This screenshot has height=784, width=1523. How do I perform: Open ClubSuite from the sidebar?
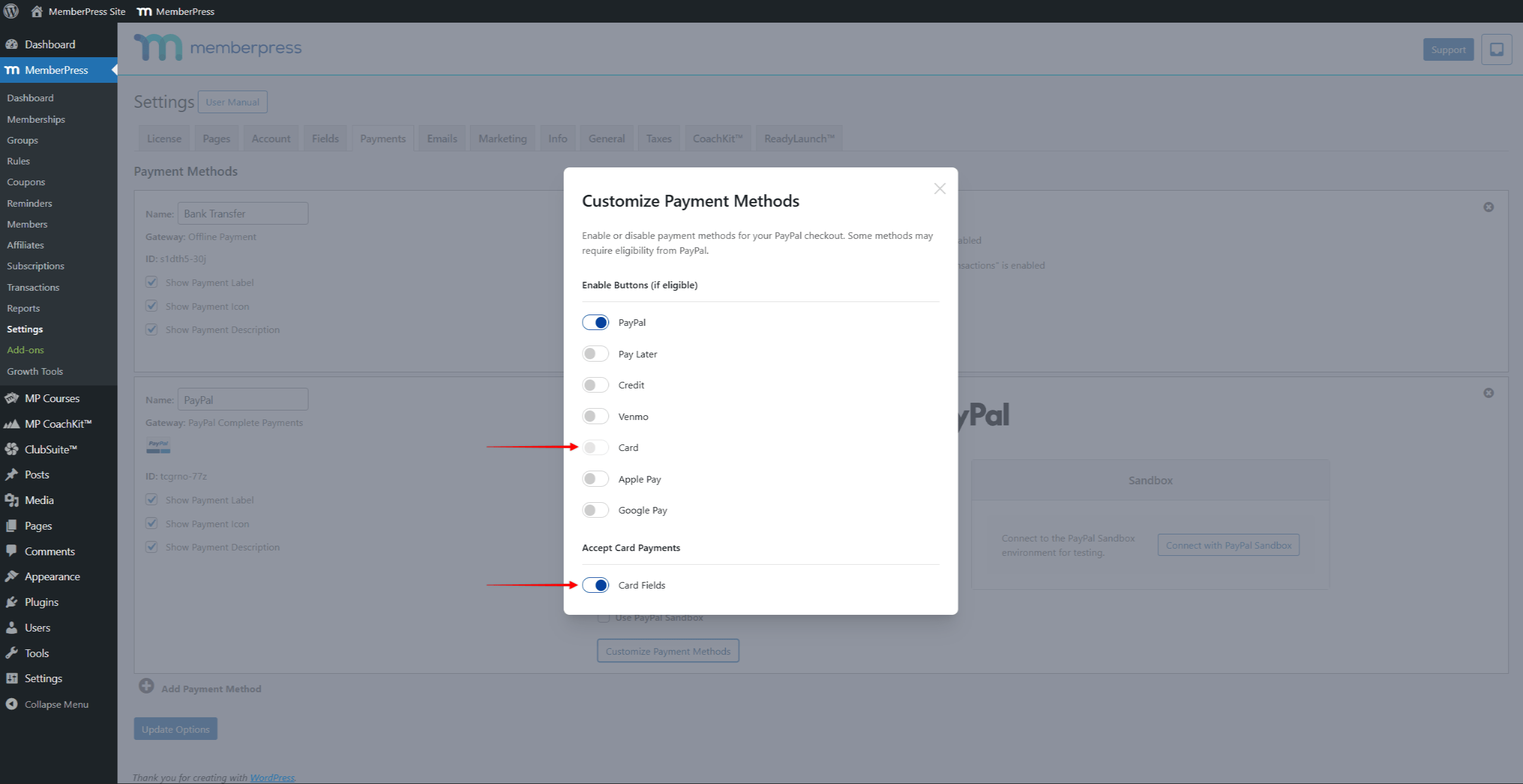(x=51, y=449)
